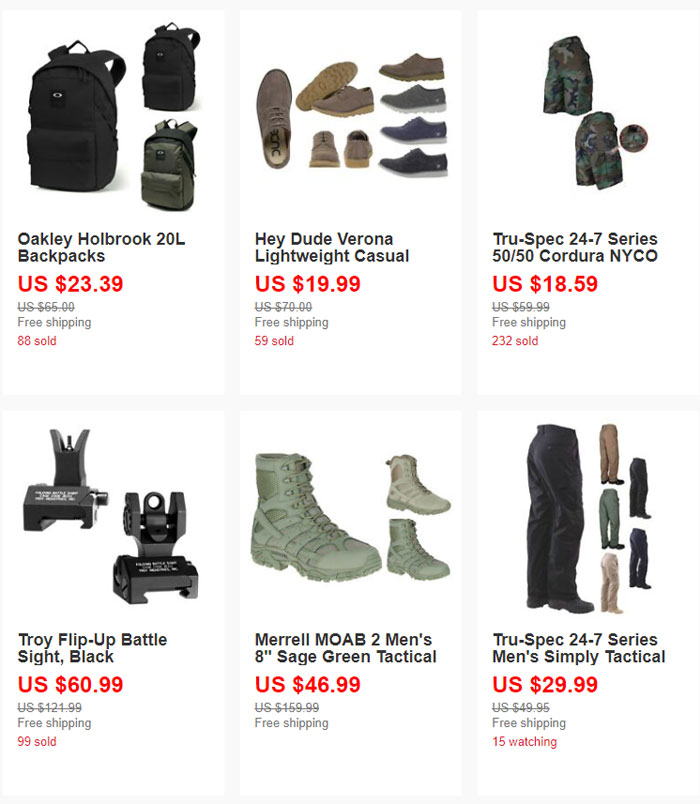Select the US $46.99 boots price

(308, 685)
